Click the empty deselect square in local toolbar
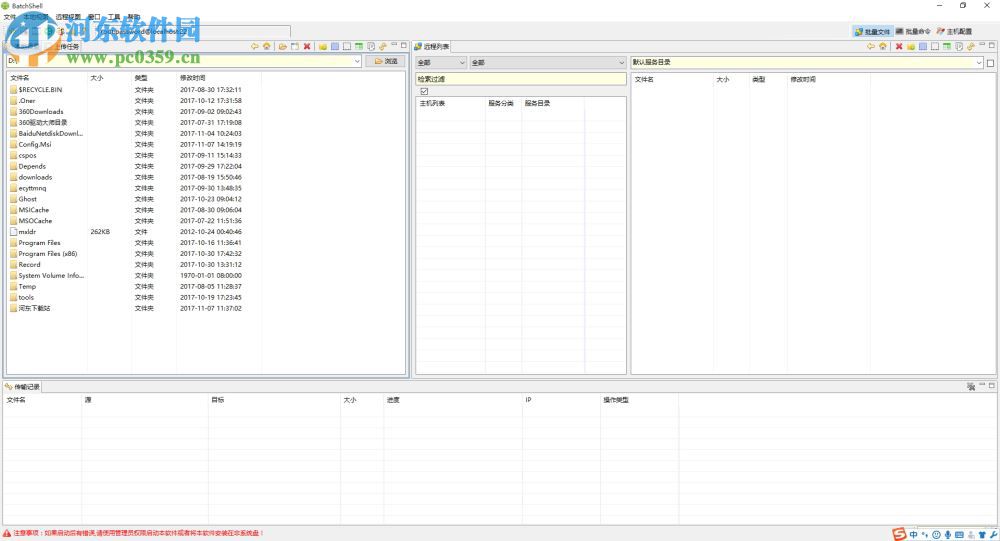1000x541 pixels. click(x=347, y=47)
